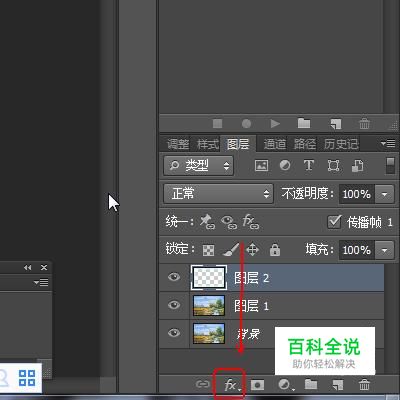Open the 正常 blend mode dropdown
Screen dimensions: 400x400
pyautogui.click(x=218, y=194)
